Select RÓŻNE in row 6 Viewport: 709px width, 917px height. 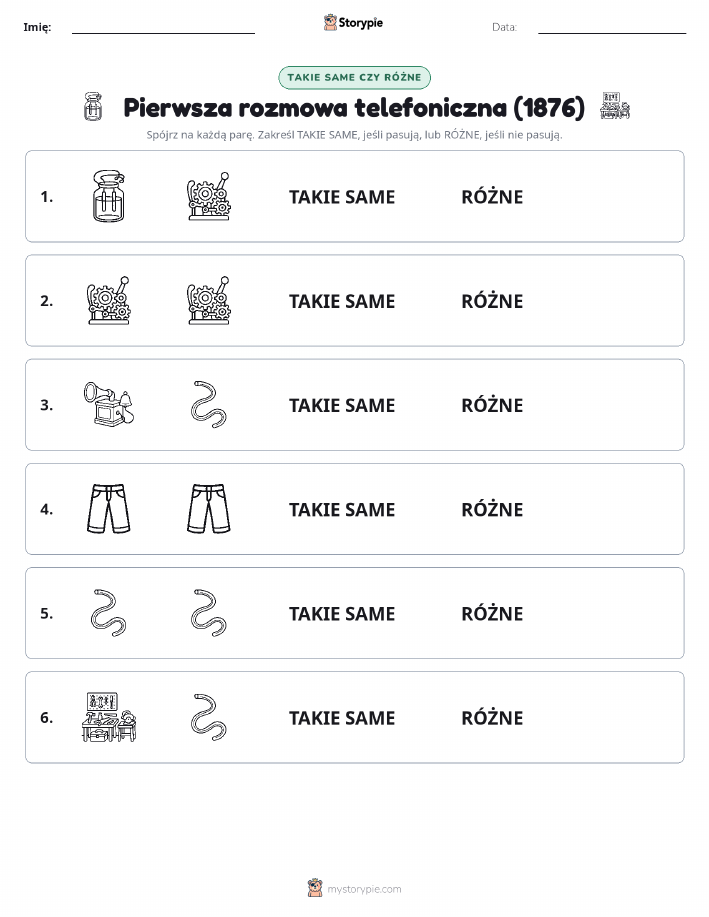pyautogui.click(x=492, y=717)
